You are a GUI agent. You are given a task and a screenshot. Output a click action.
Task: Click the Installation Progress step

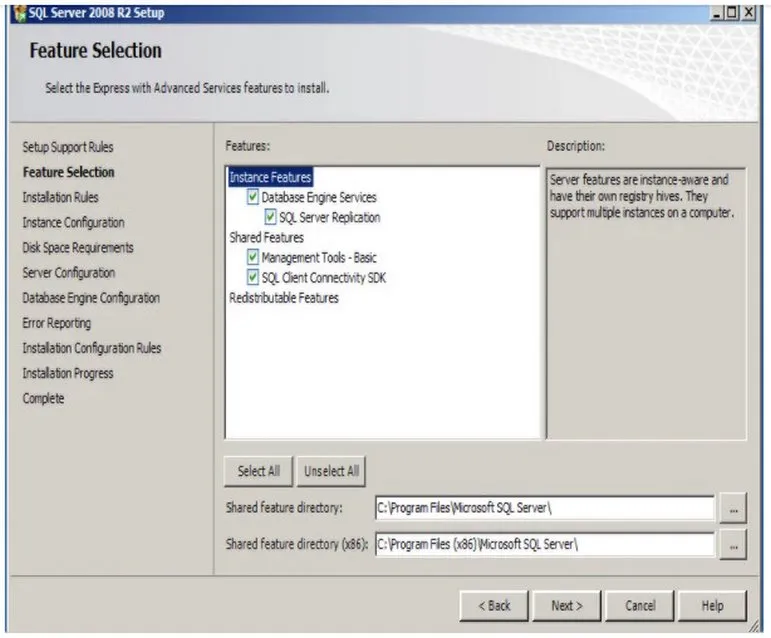[x=68, y=373]
